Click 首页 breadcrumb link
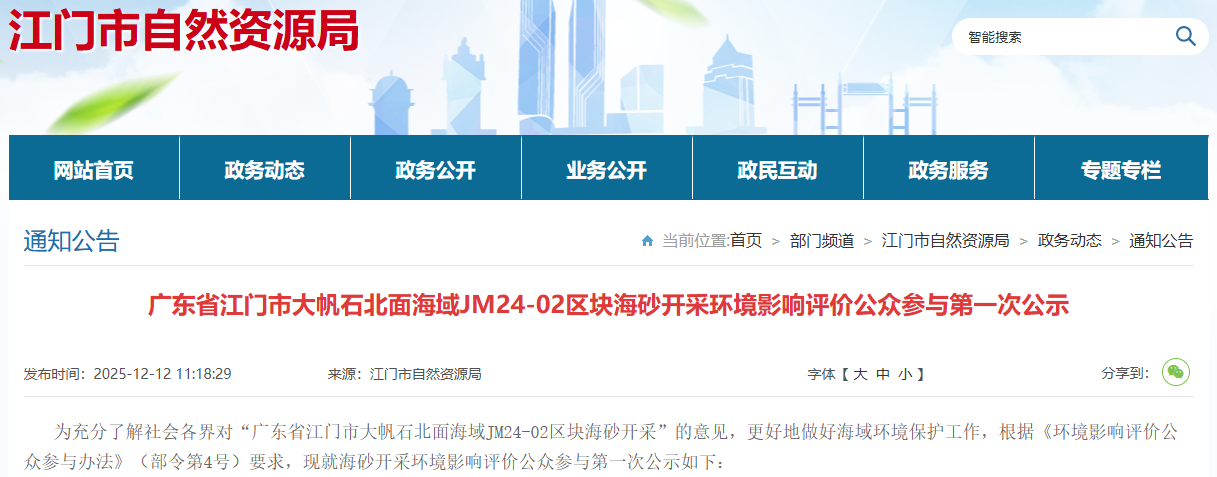Image resolution: width=1217 pixels, height=477 pixels. tap(746, 241)
